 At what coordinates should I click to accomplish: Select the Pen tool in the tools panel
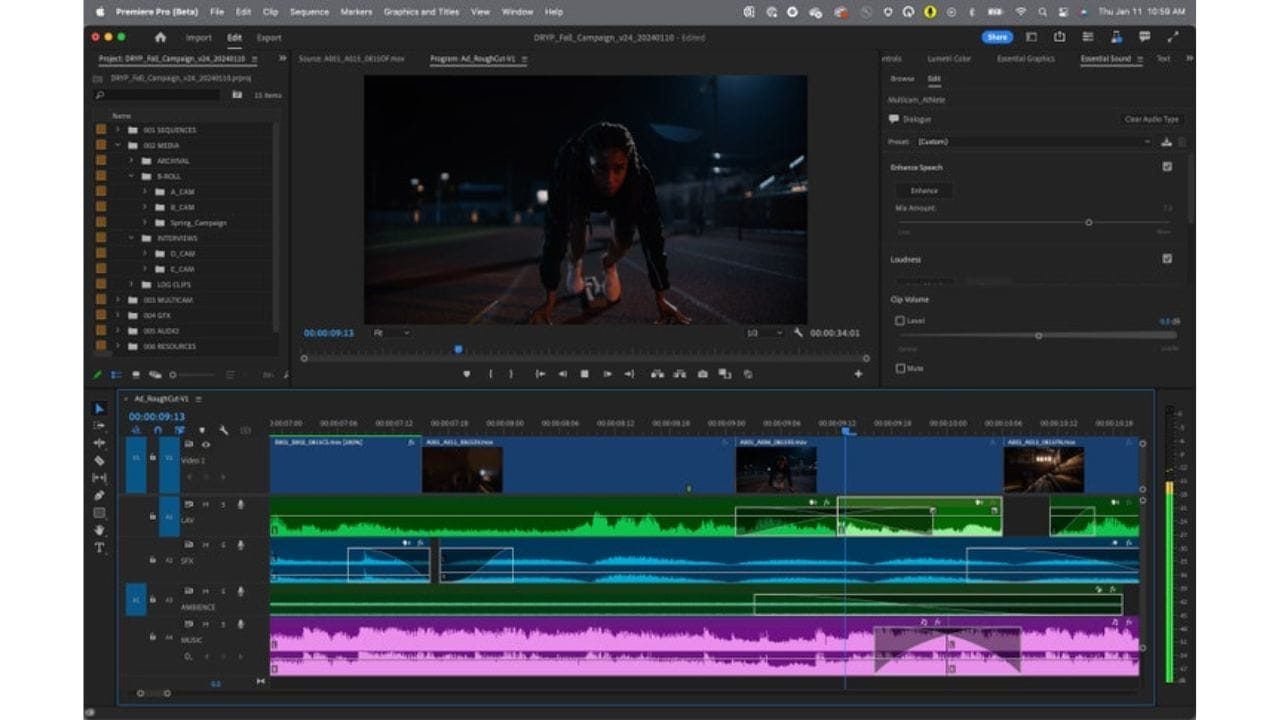99,496
